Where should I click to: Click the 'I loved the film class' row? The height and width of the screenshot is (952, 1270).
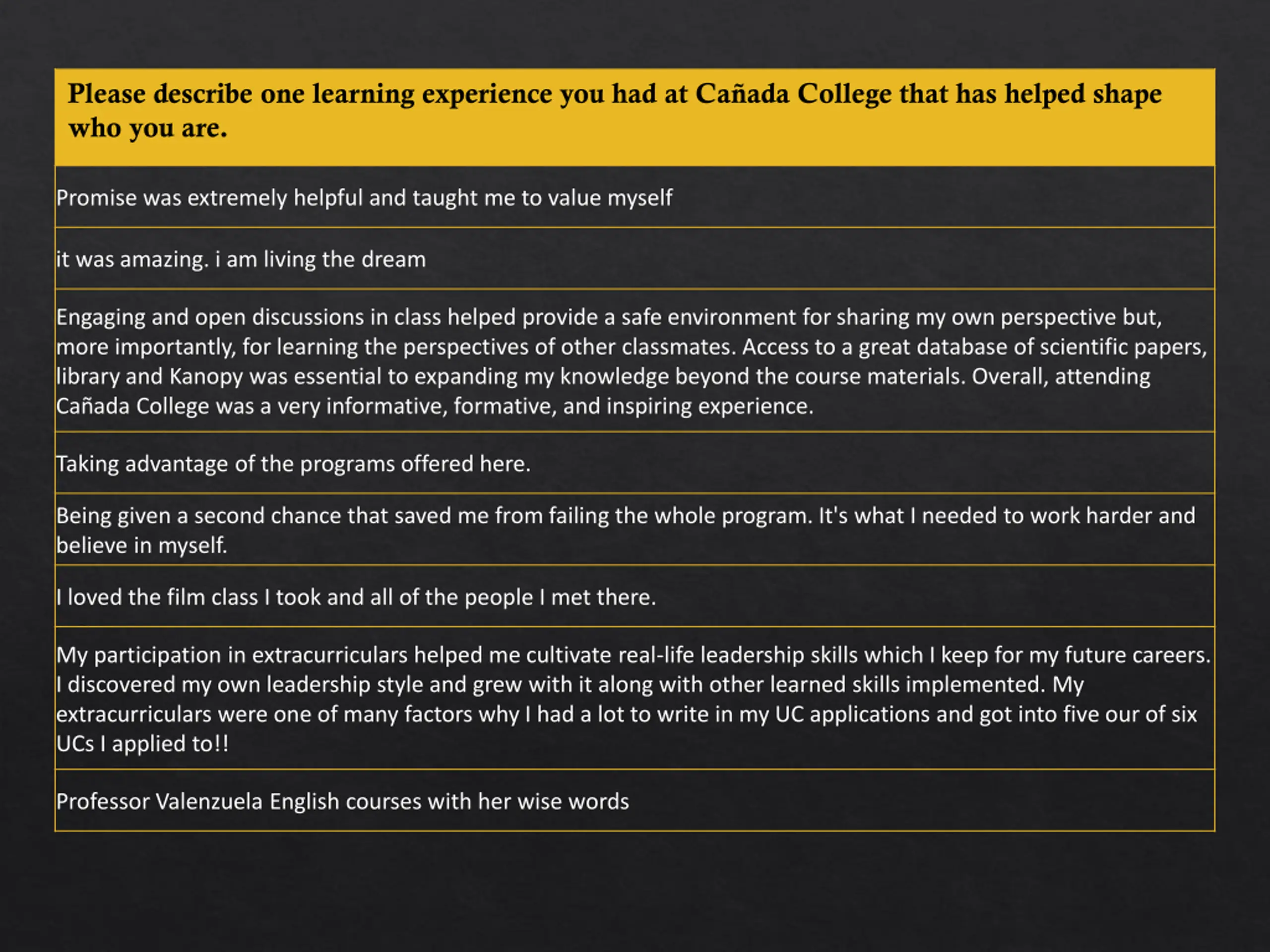coord(635,596)
